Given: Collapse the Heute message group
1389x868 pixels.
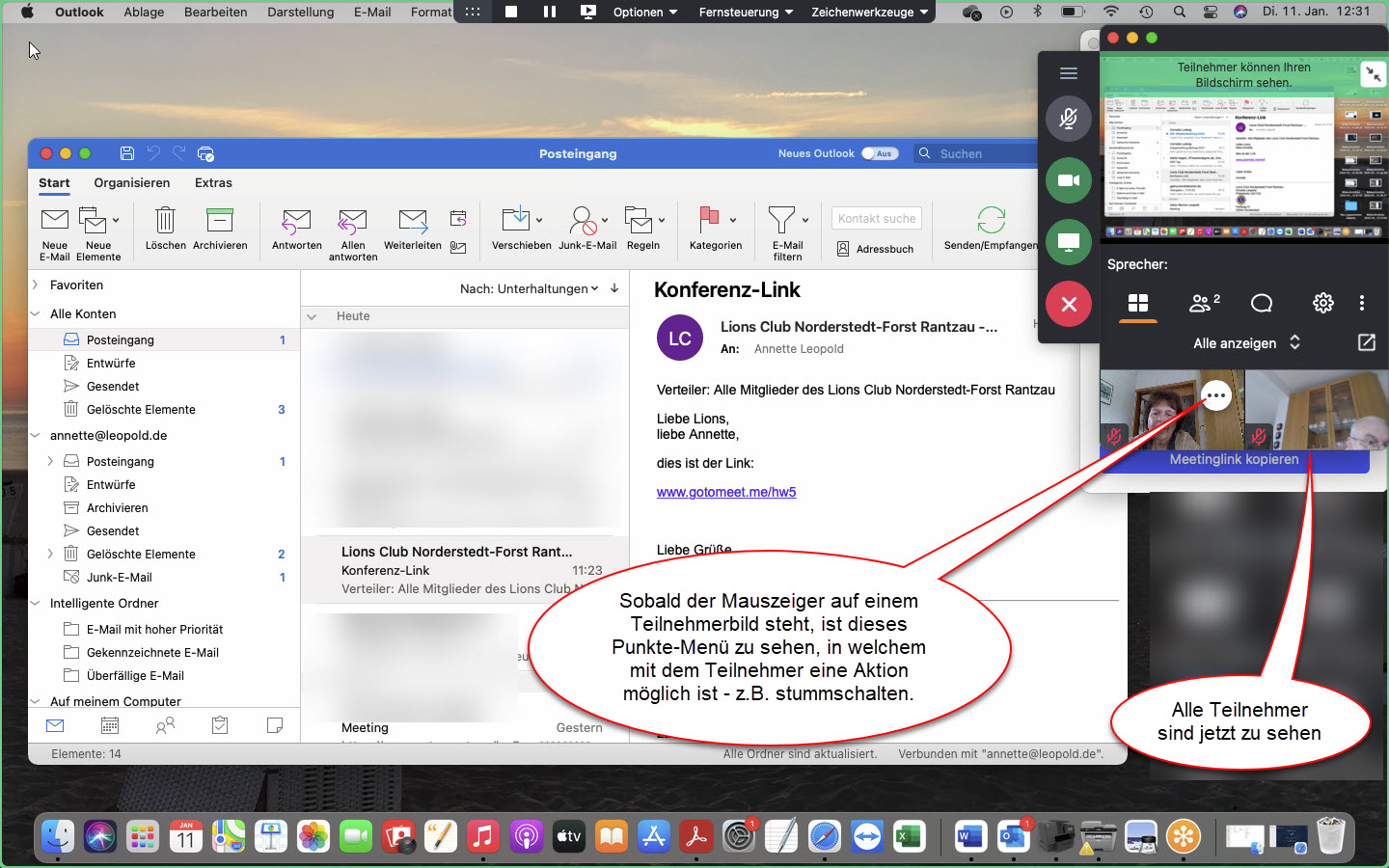Looking at the screenshot, I should (x=312, y=316).
